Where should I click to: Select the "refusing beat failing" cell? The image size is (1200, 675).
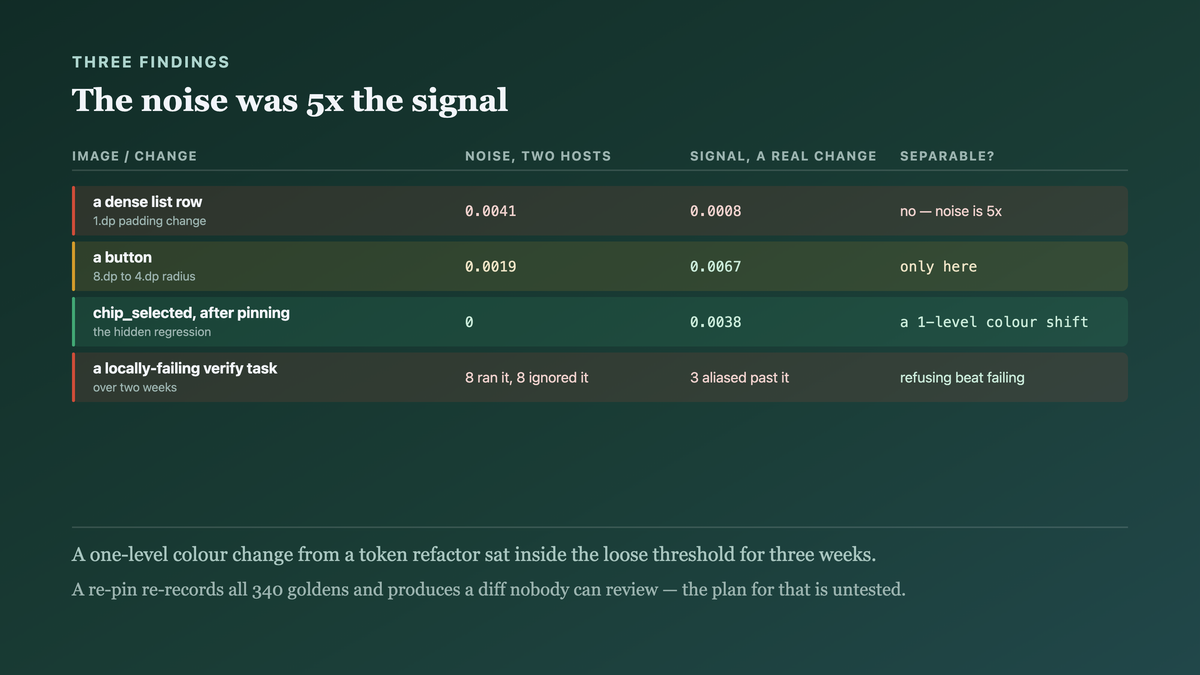(962, 378)
